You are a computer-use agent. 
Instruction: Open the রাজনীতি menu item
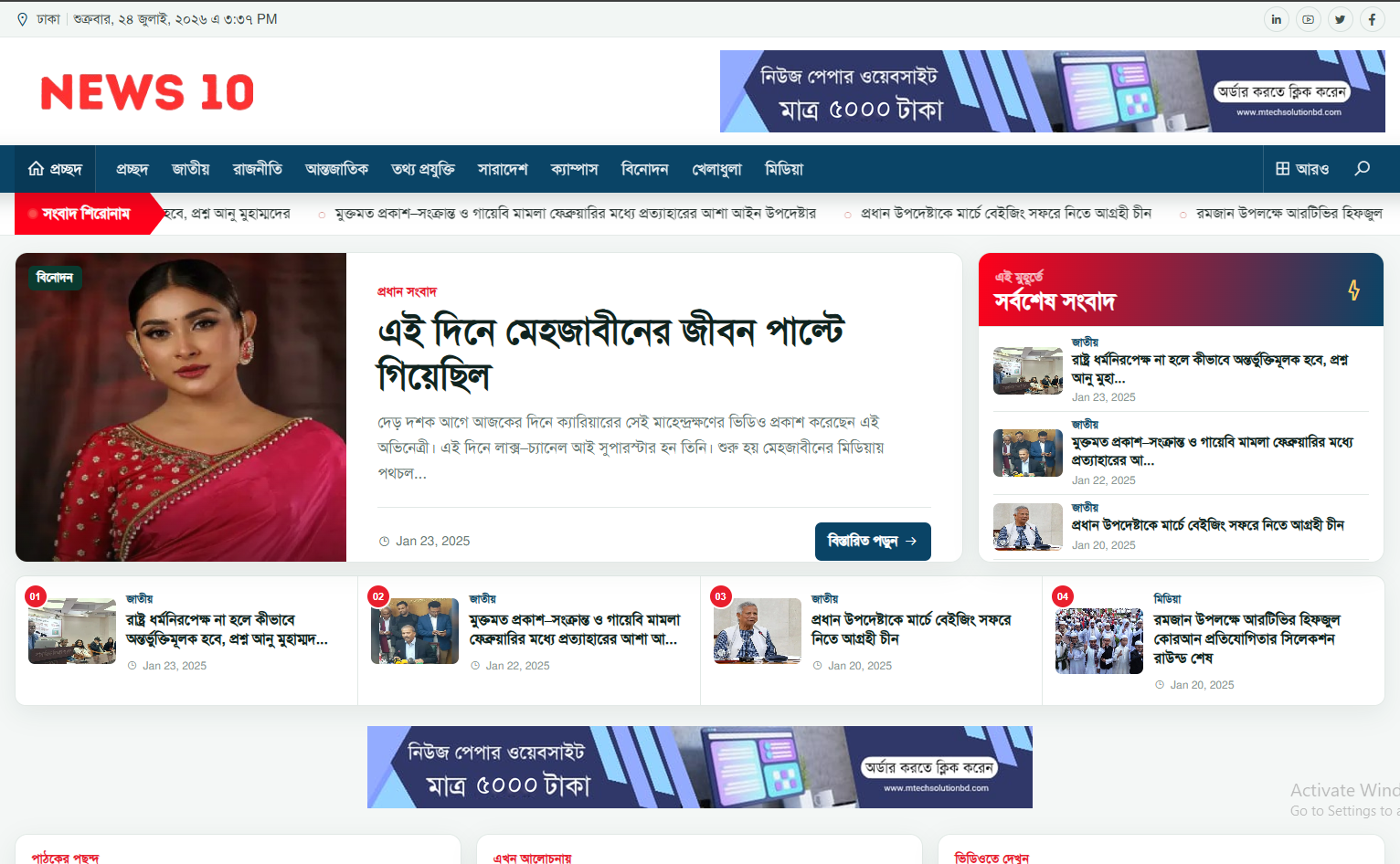click(258, 169)
